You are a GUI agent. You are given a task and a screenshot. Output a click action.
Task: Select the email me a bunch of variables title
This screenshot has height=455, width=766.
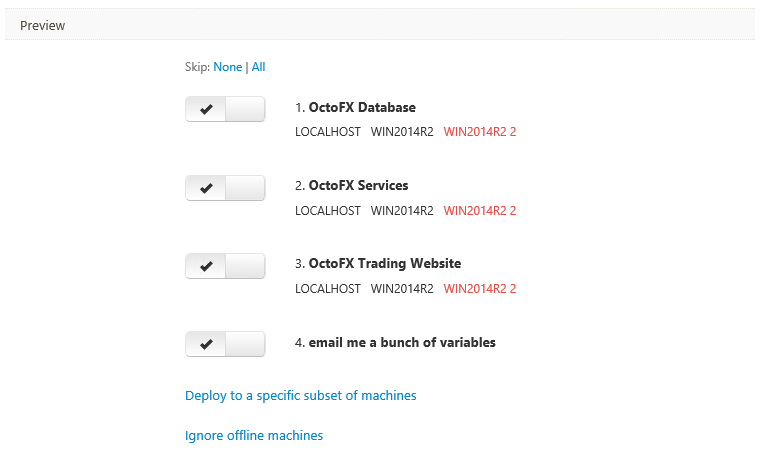click(402, 343)
